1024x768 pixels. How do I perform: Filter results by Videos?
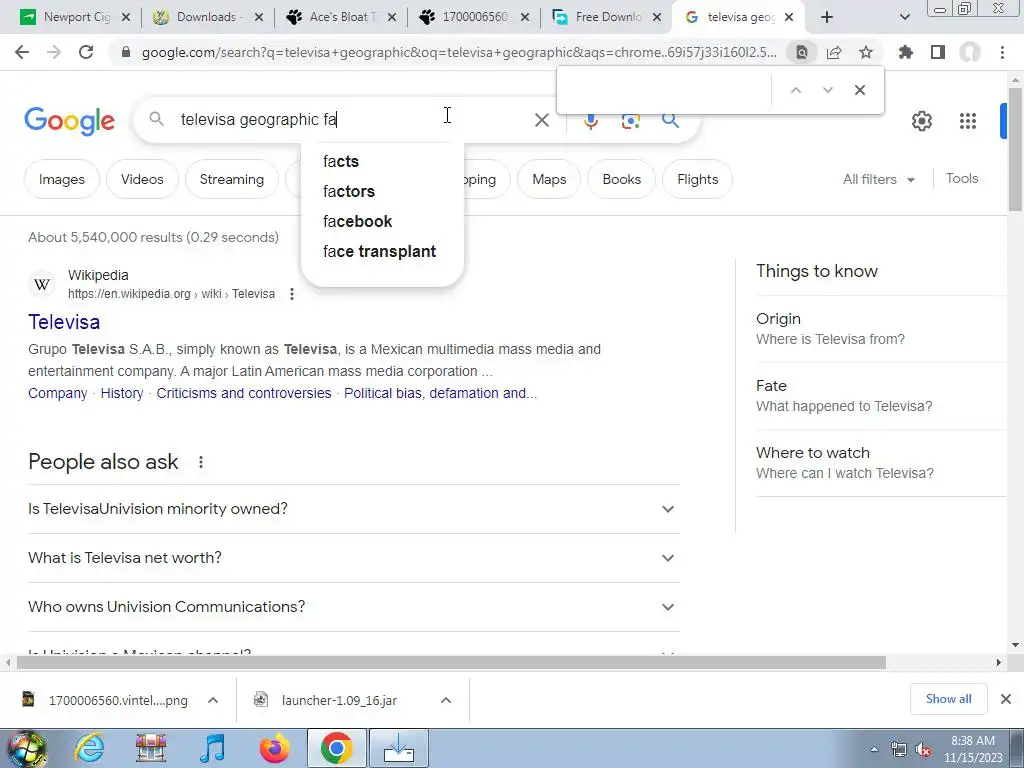[x=142, y=179]
